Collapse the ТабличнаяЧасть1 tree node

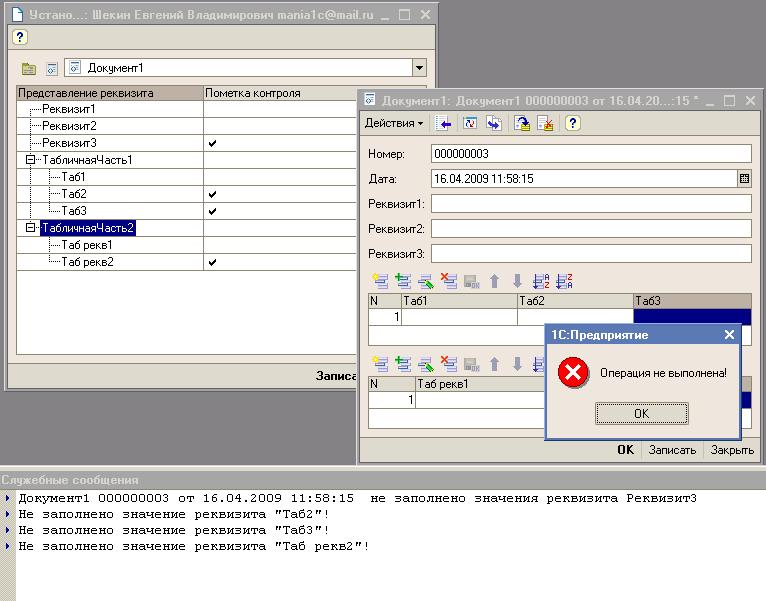tap(30, 160)
